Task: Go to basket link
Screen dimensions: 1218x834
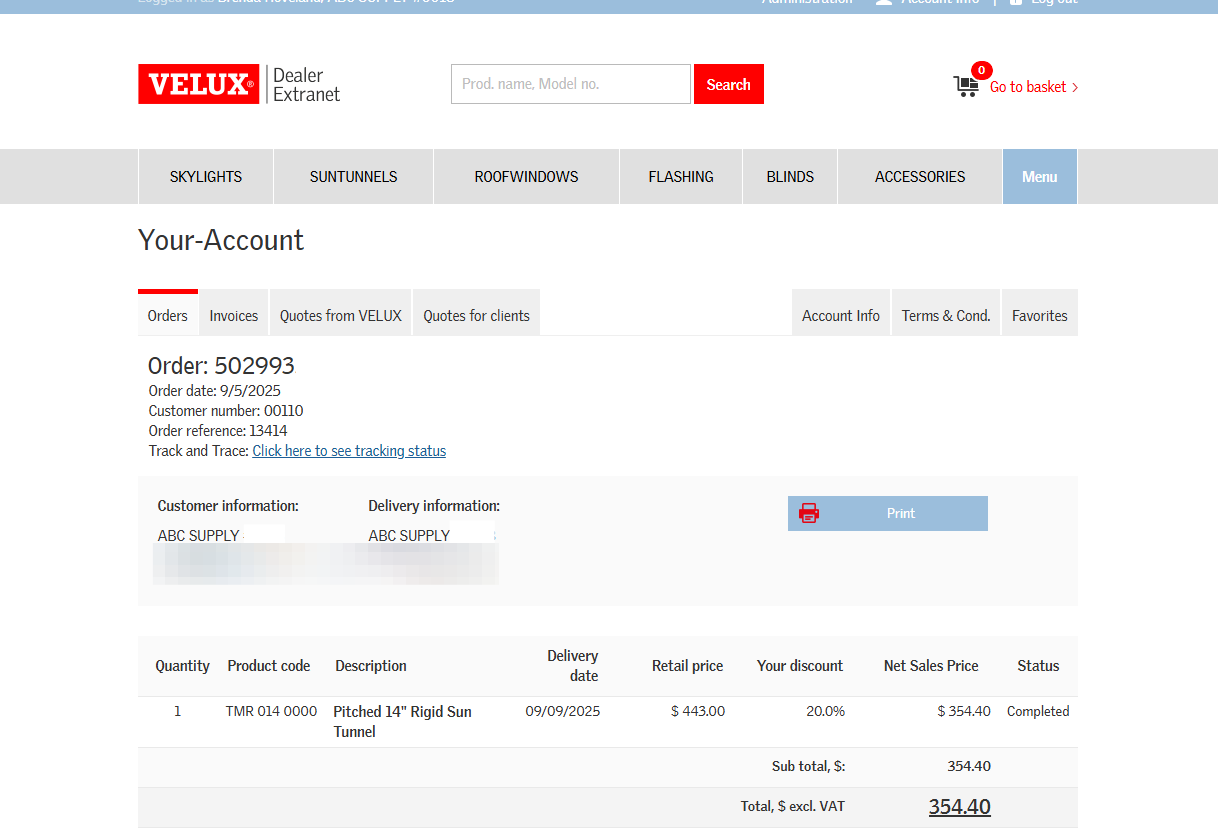Action: coord(1034,87)
